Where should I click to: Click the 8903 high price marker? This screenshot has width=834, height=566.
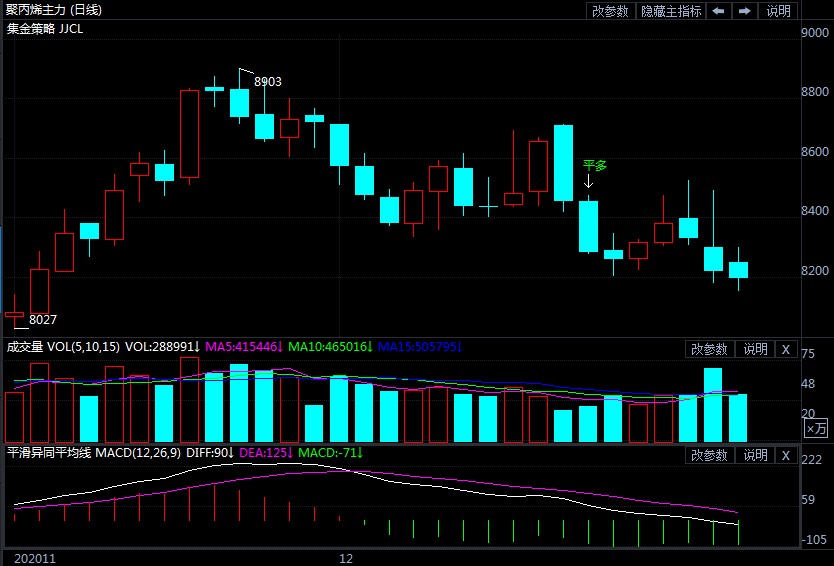(x=267, y=81)
